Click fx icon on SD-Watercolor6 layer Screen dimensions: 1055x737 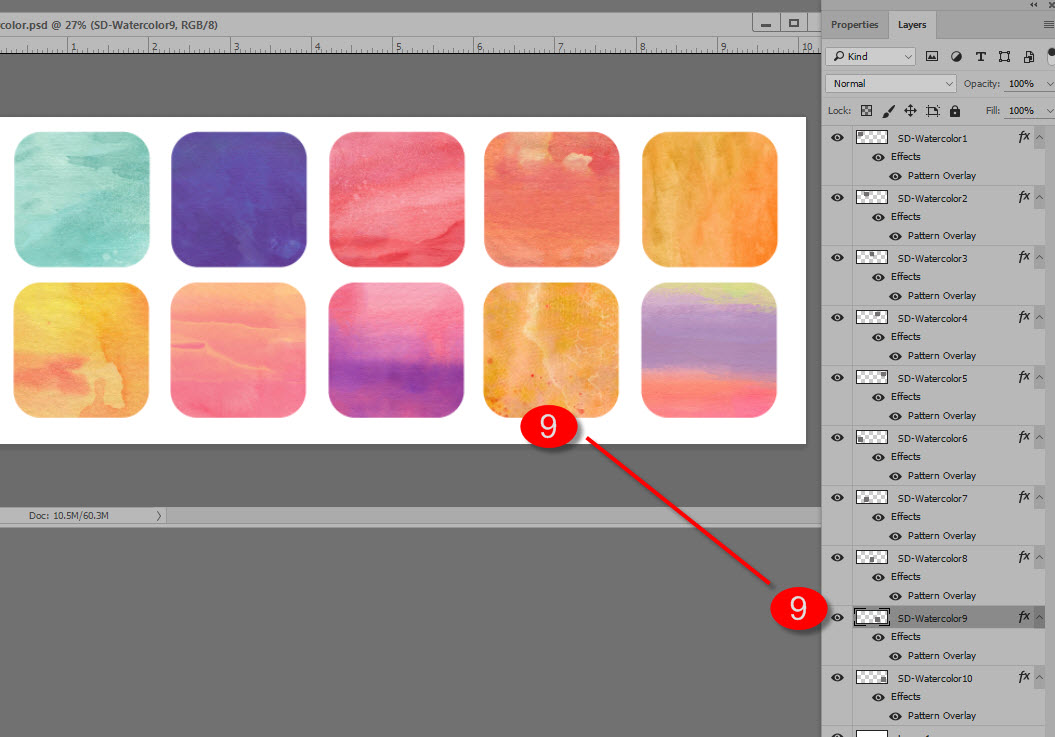pyautogui.click(x=1024, y=436)
